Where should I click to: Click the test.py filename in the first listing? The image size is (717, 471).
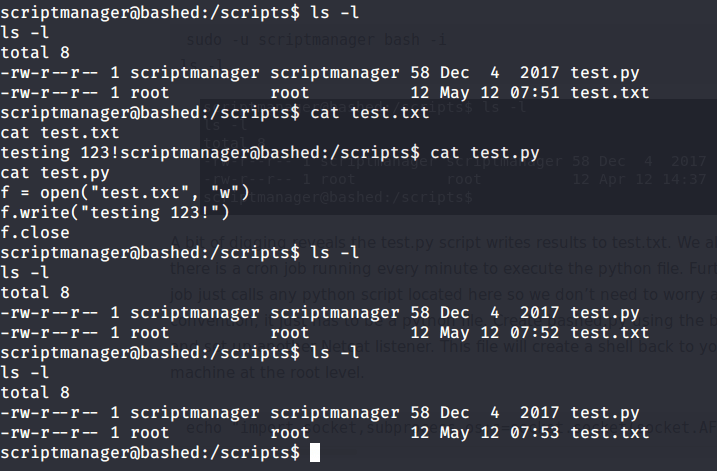click(x=610, y=72)
